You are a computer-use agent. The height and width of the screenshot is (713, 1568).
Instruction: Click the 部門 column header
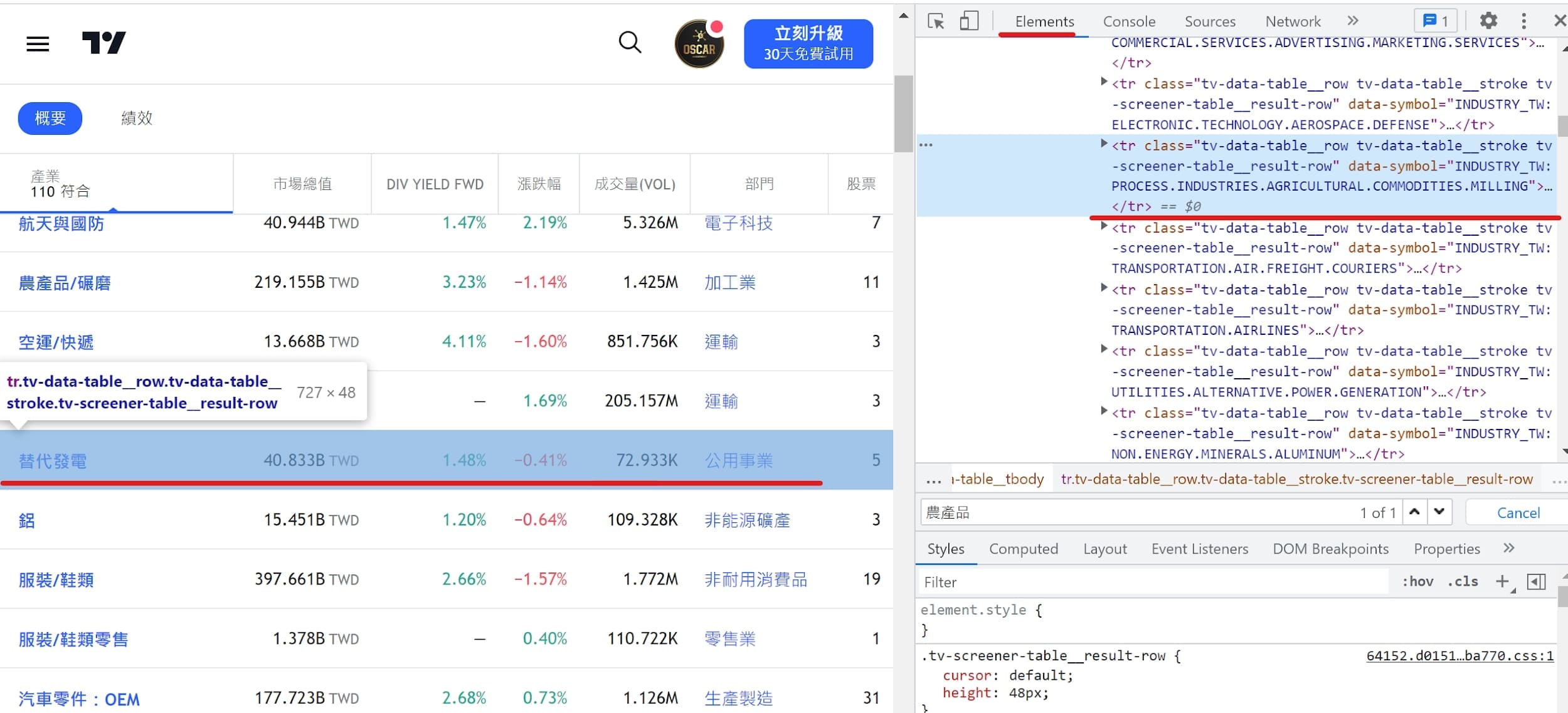coord(759,184)
